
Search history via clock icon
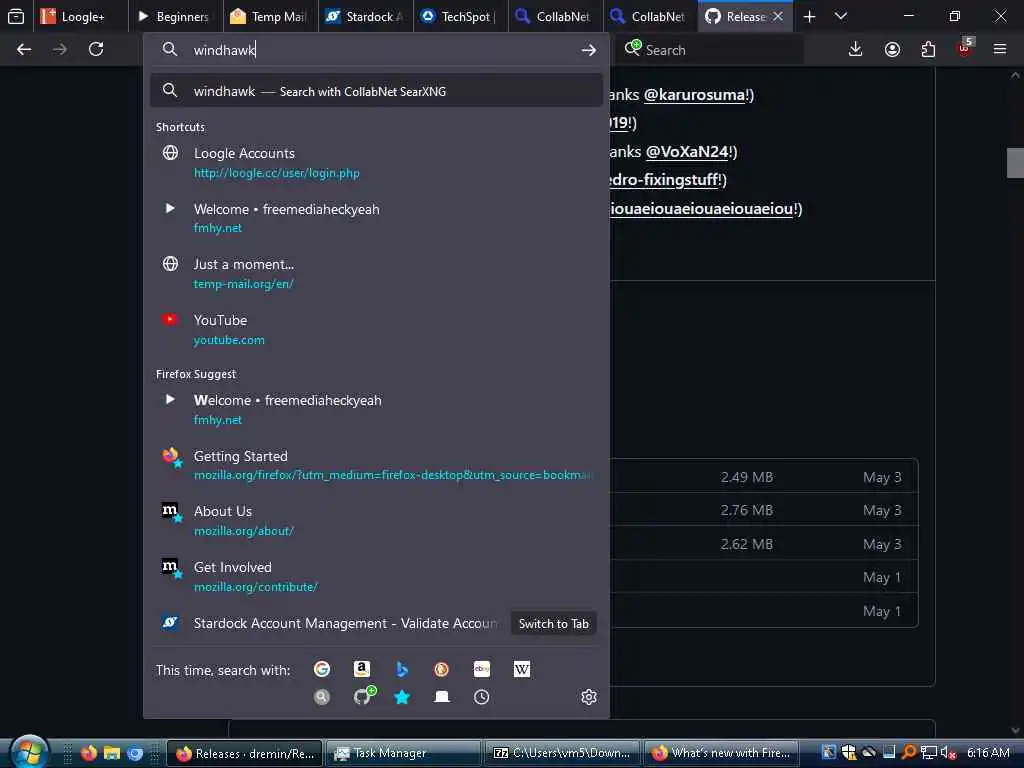pos(482,697)
